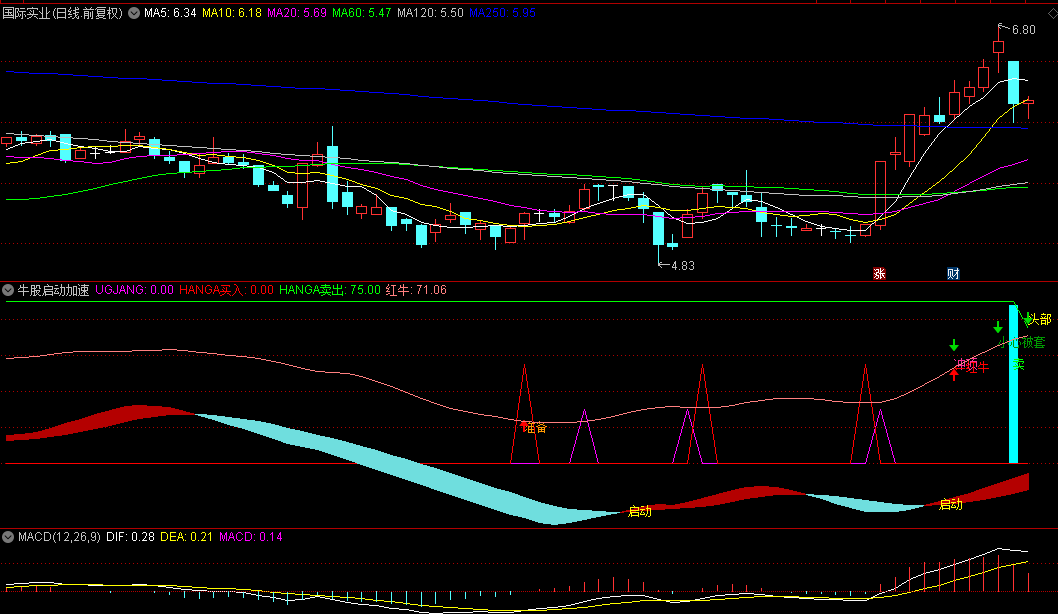Click the MA10: 6.18 label
Screen dimensions: 1058x614
pyautogui.click(x=232, y=13)
